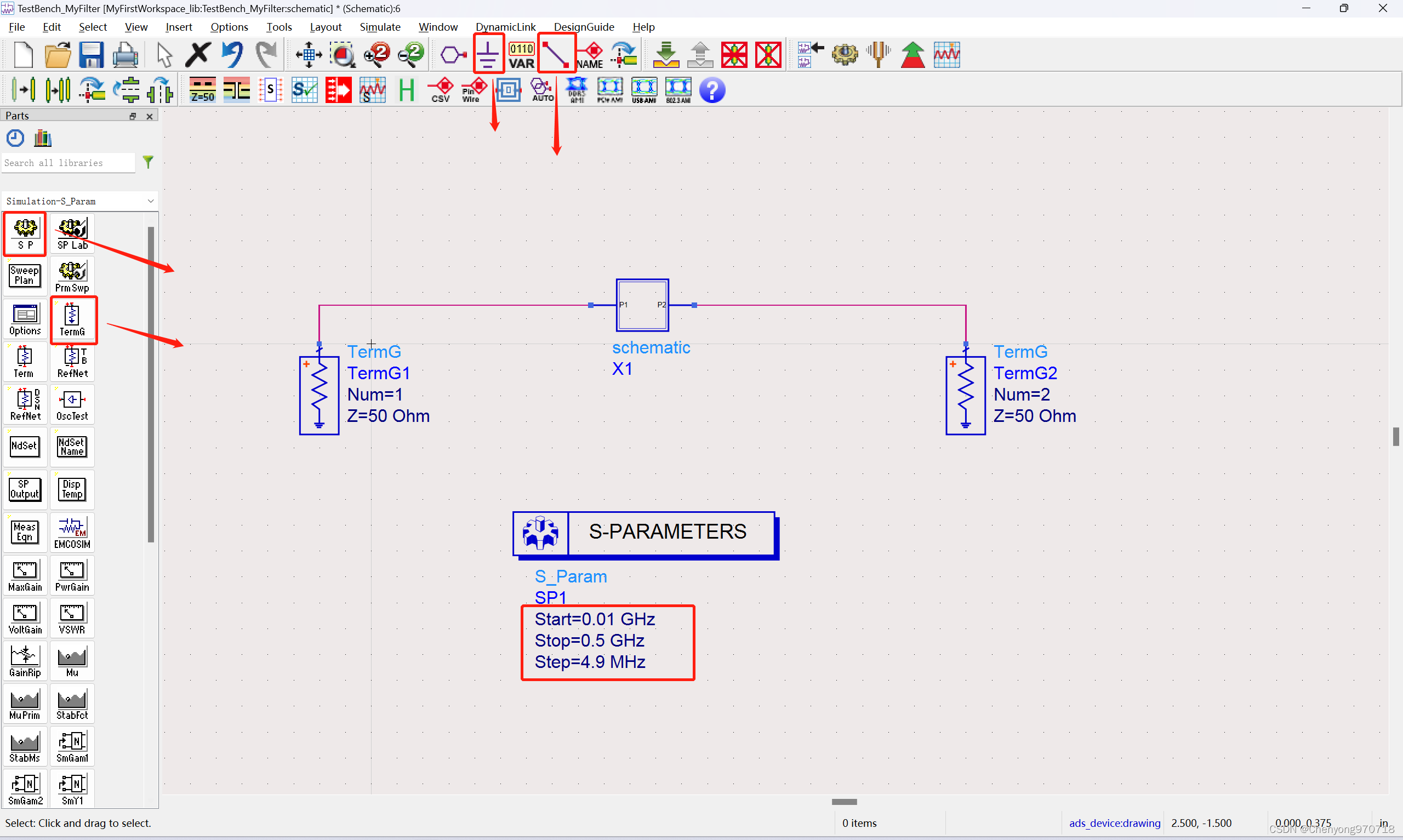Screen dimensions: 1403x840
Task: Deactivate selected components with red X icon
Action: pyautogui.click(x=734, y=54)
